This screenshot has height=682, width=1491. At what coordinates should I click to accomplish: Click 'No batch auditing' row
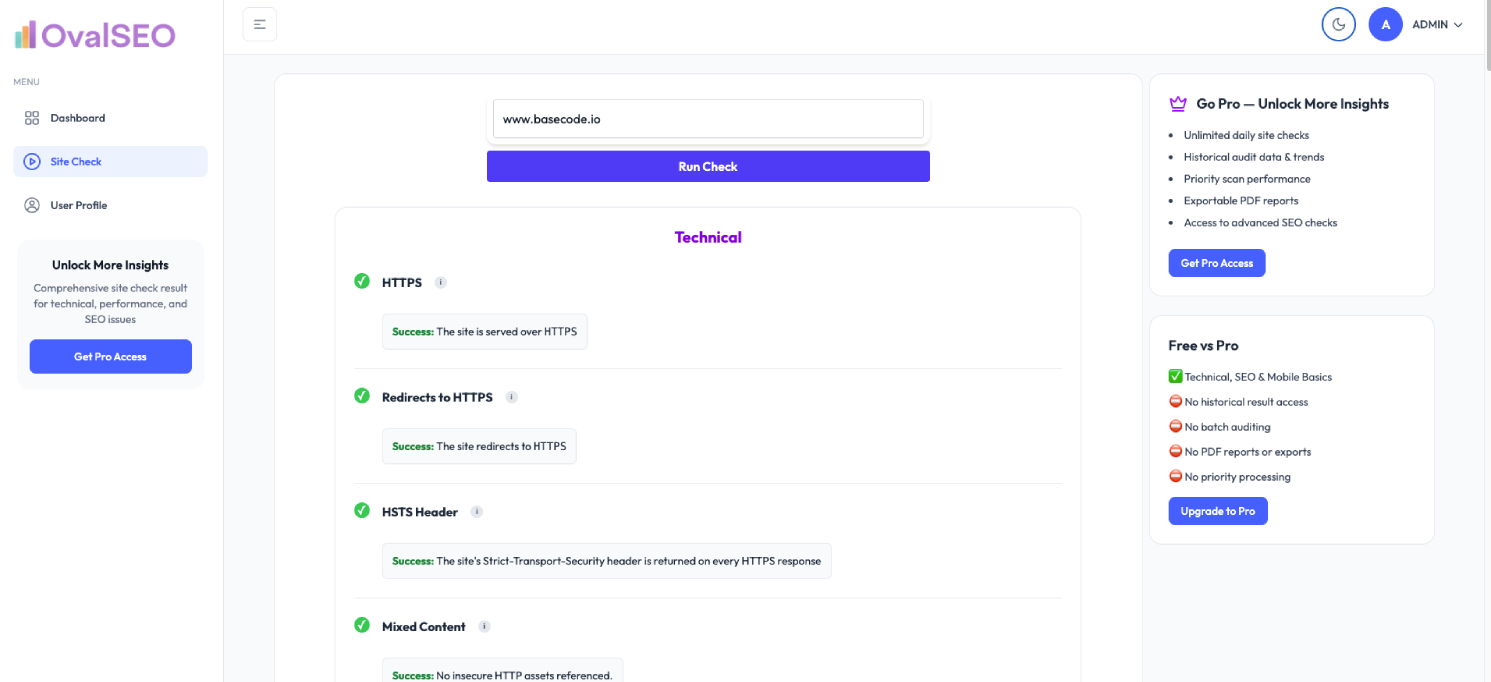pos(1219,427)
